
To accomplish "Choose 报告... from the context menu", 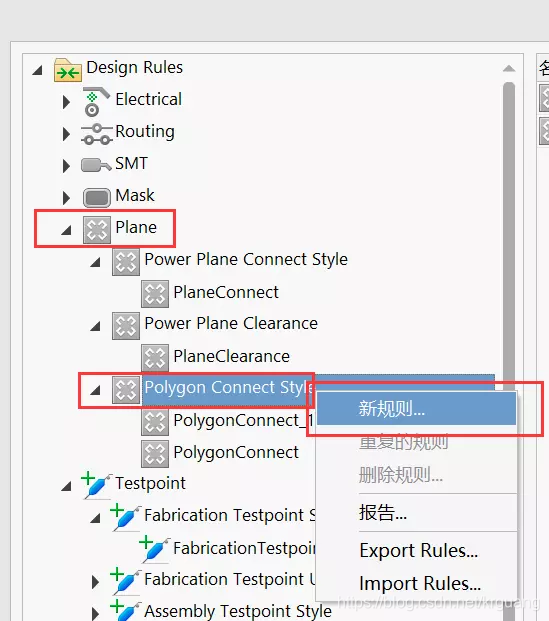I will (383, 512).
